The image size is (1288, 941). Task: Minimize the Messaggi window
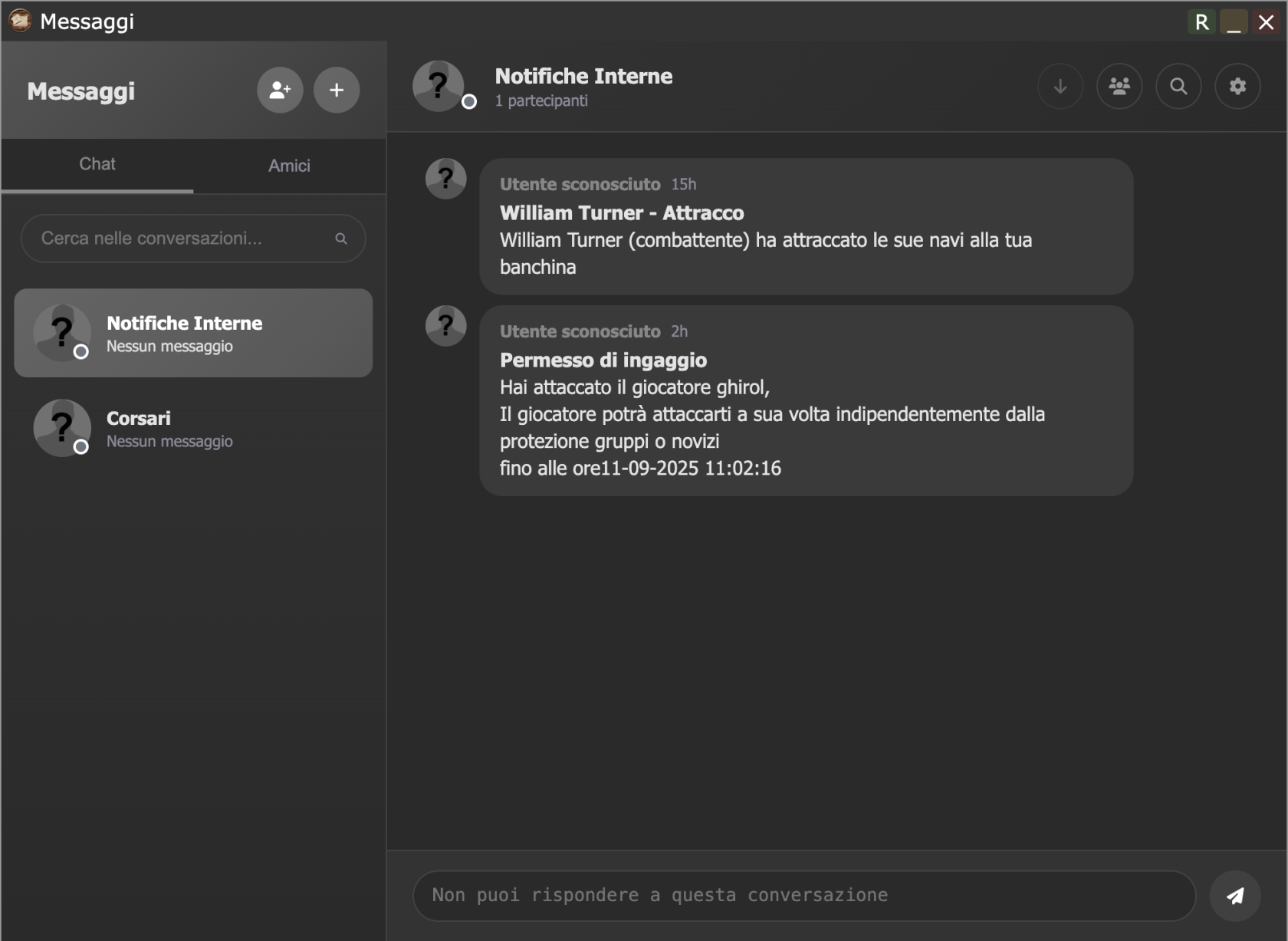(x=1234, y=22)
